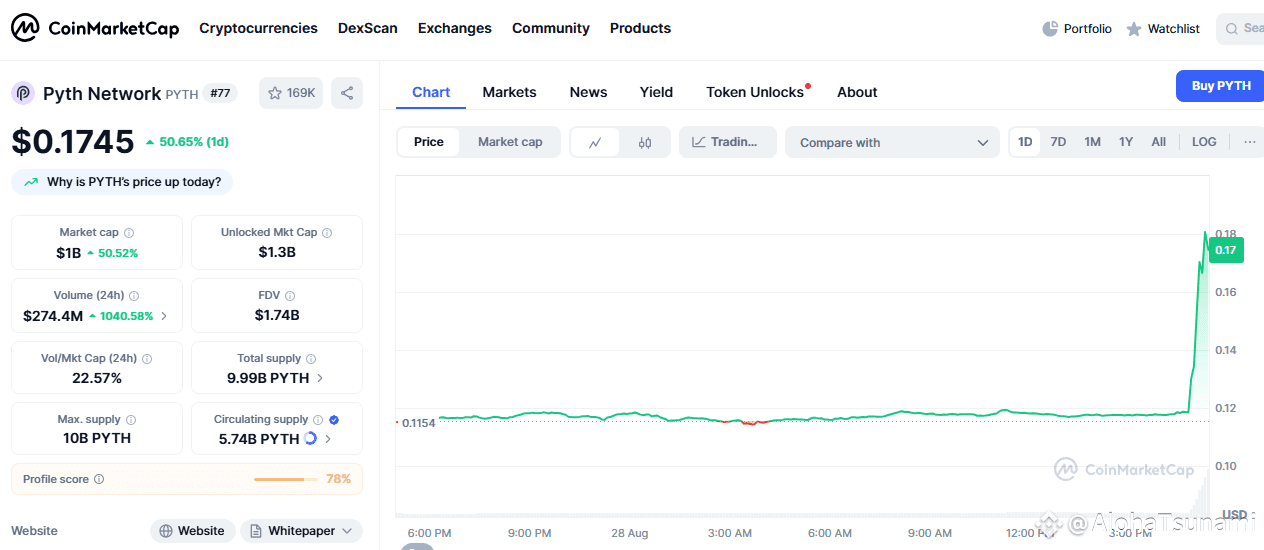Image resolution: width=1264 pixels, height=550 pixels.
Task: Open the Cryptocurrencies menu
Action: pyautogui.click(x=258, y=28)
